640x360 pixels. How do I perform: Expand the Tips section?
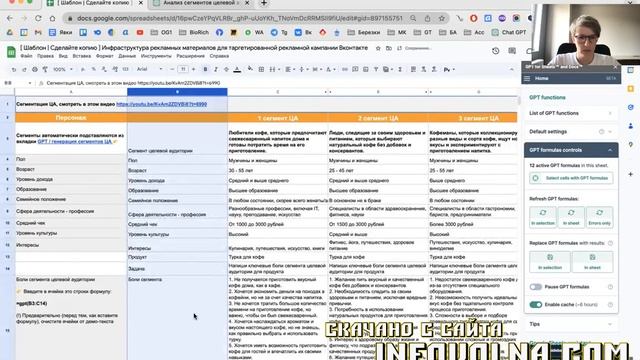(x=571, y=324)
